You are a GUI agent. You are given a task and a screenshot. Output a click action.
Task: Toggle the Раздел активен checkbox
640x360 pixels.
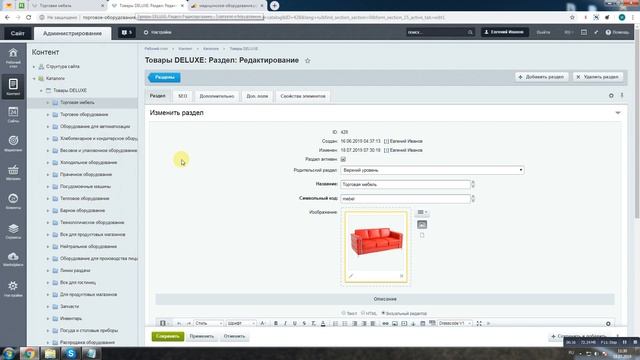343,159
